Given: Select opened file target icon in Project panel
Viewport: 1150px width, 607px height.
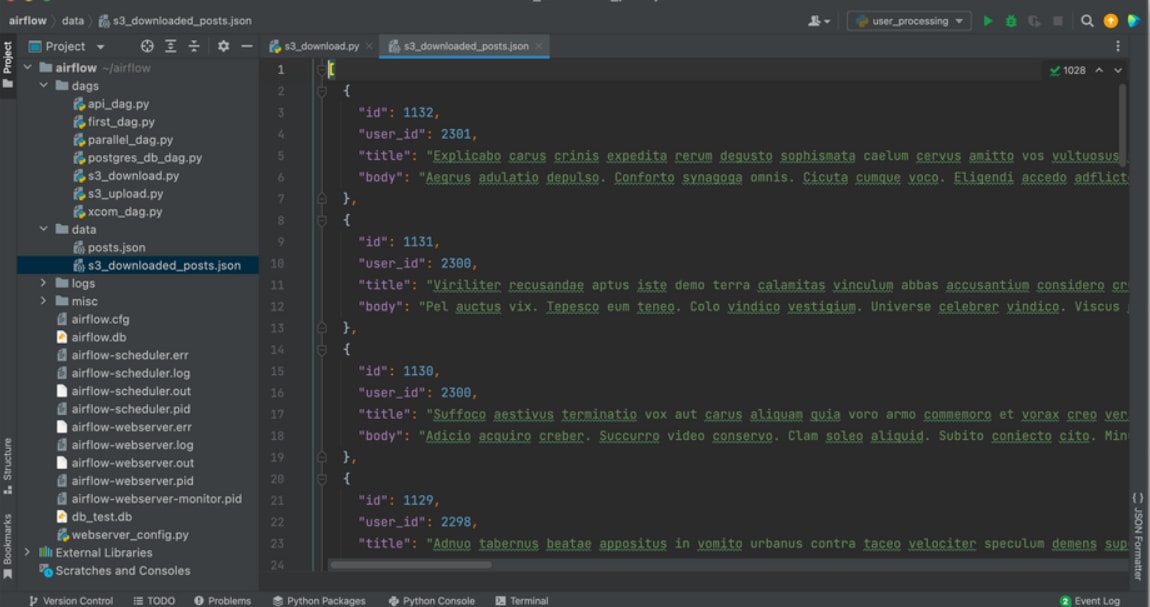Looking at the screenshot, I should (147, 46).
